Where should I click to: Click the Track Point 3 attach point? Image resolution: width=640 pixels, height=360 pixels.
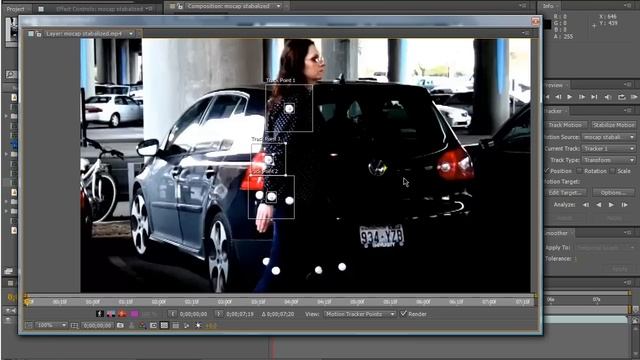pyautogui.click(x=269, y=160)
